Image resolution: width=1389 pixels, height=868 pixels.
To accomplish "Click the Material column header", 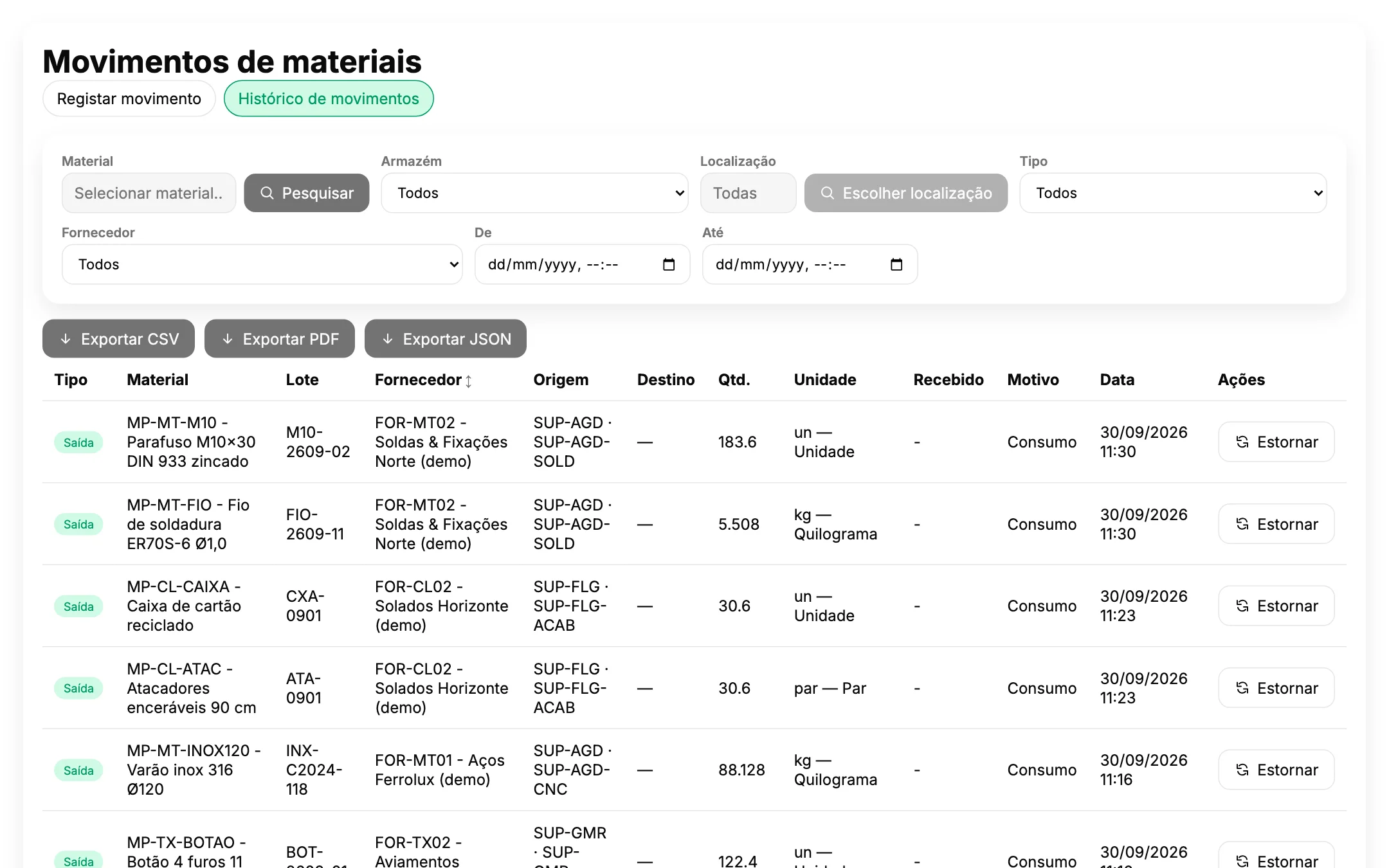I will (x=158, y=379).
